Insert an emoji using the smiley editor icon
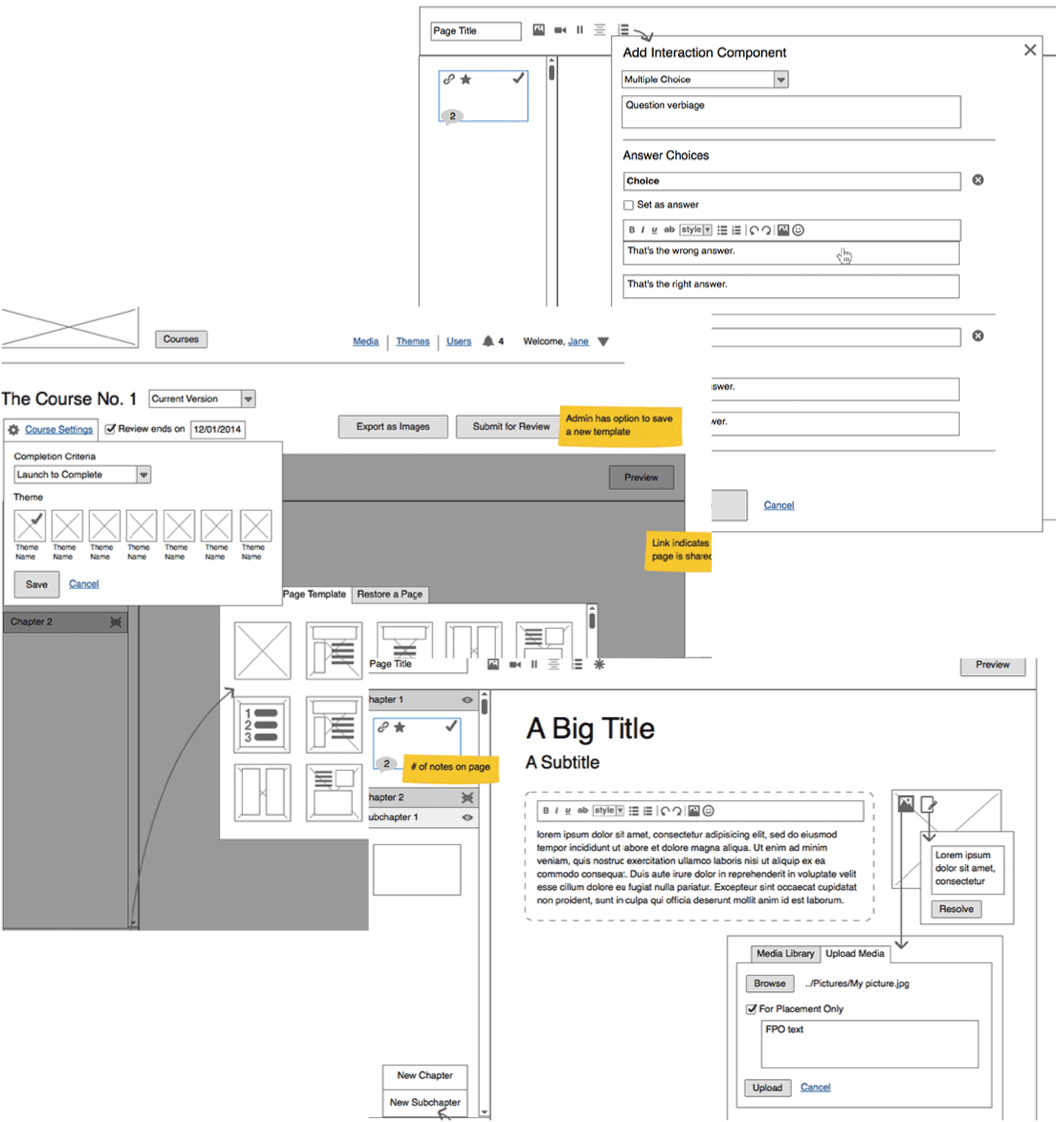 [x=799, y=230]
